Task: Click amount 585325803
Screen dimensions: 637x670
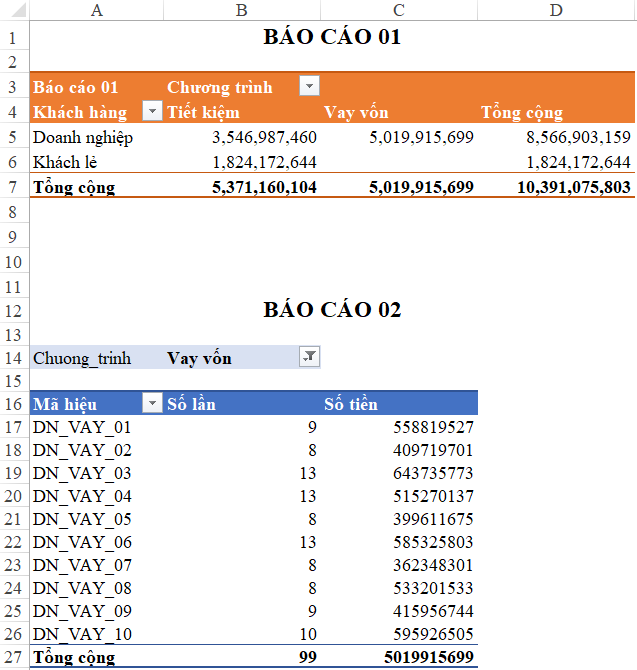Action: pyautogui.click(x=433, y=542)
